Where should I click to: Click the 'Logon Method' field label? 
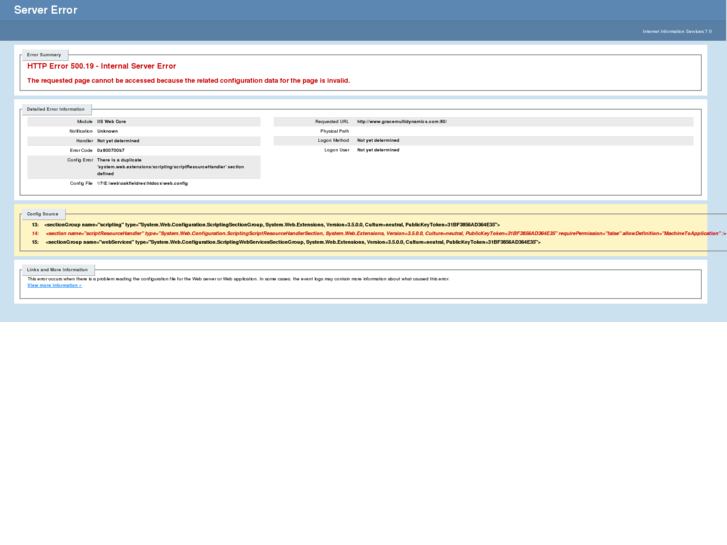pos(333,141)
